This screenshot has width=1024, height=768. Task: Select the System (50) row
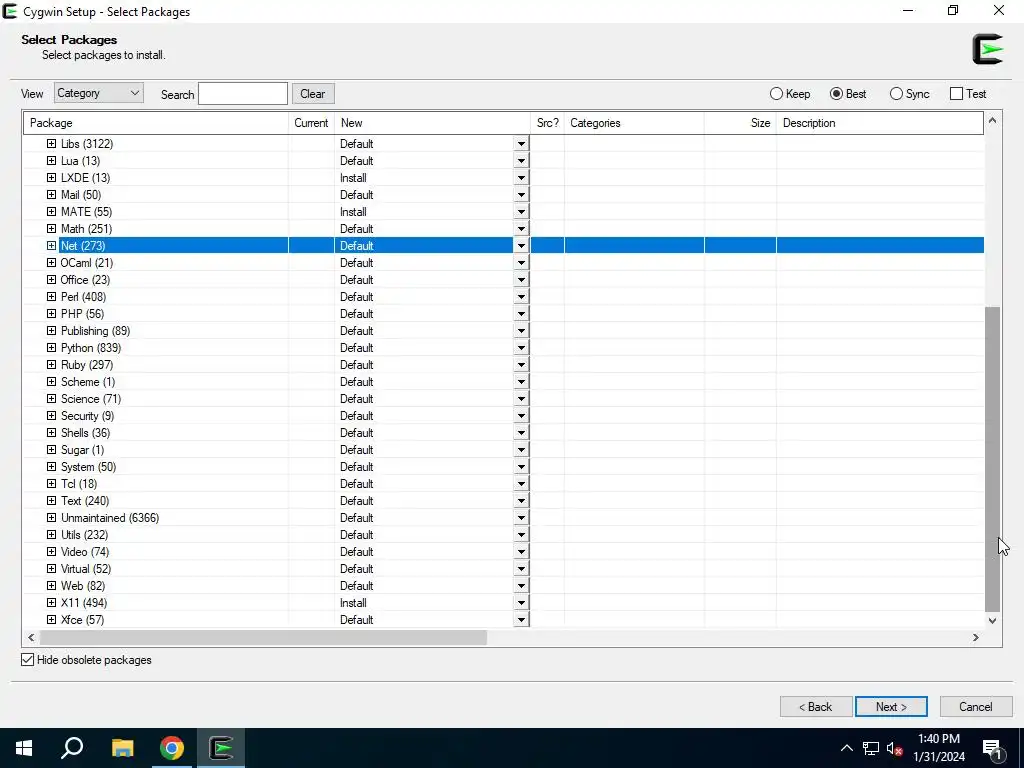click(504, 467)
